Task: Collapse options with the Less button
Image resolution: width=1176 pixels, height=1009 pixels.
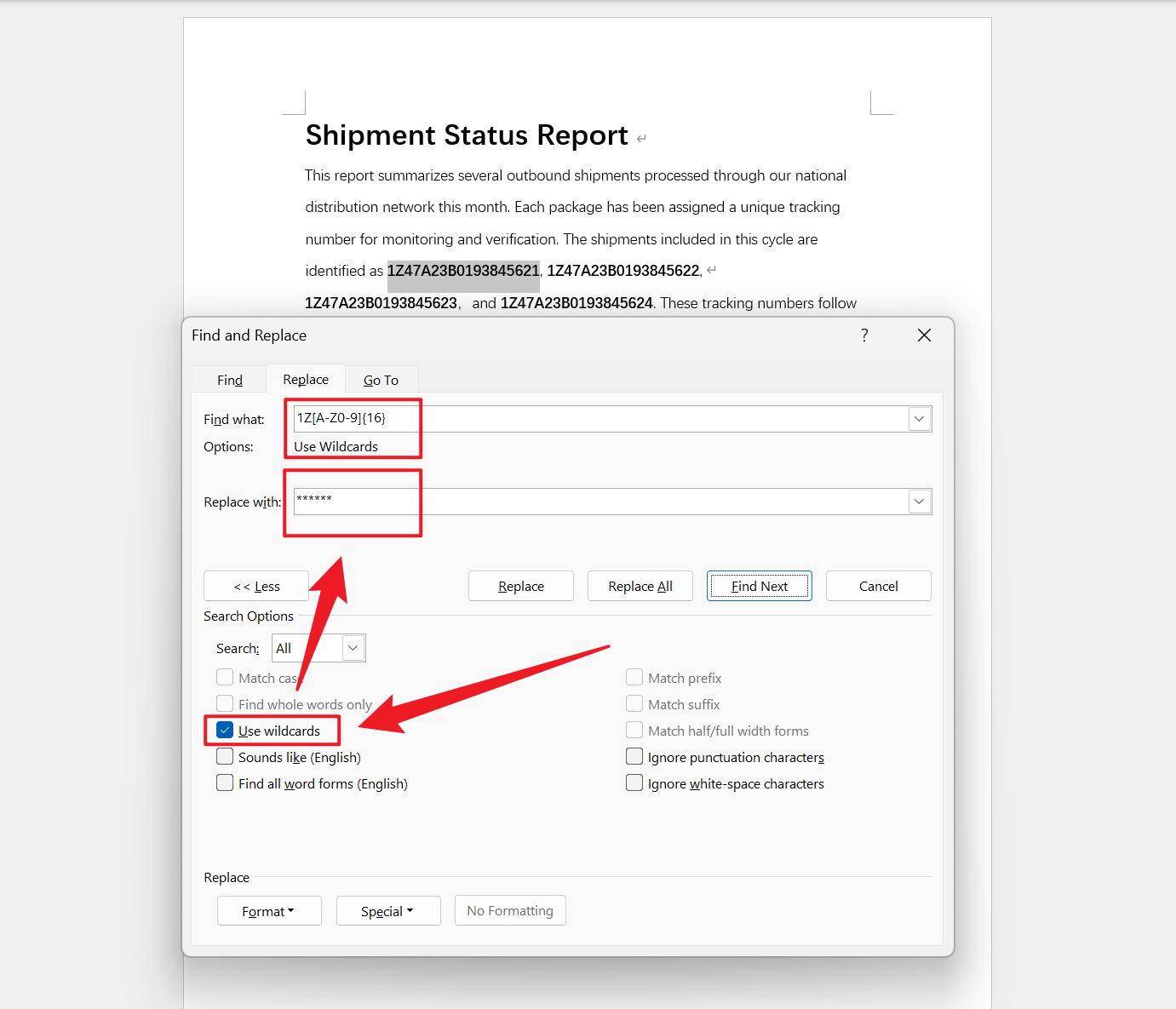Action: [x=256, y=586]
